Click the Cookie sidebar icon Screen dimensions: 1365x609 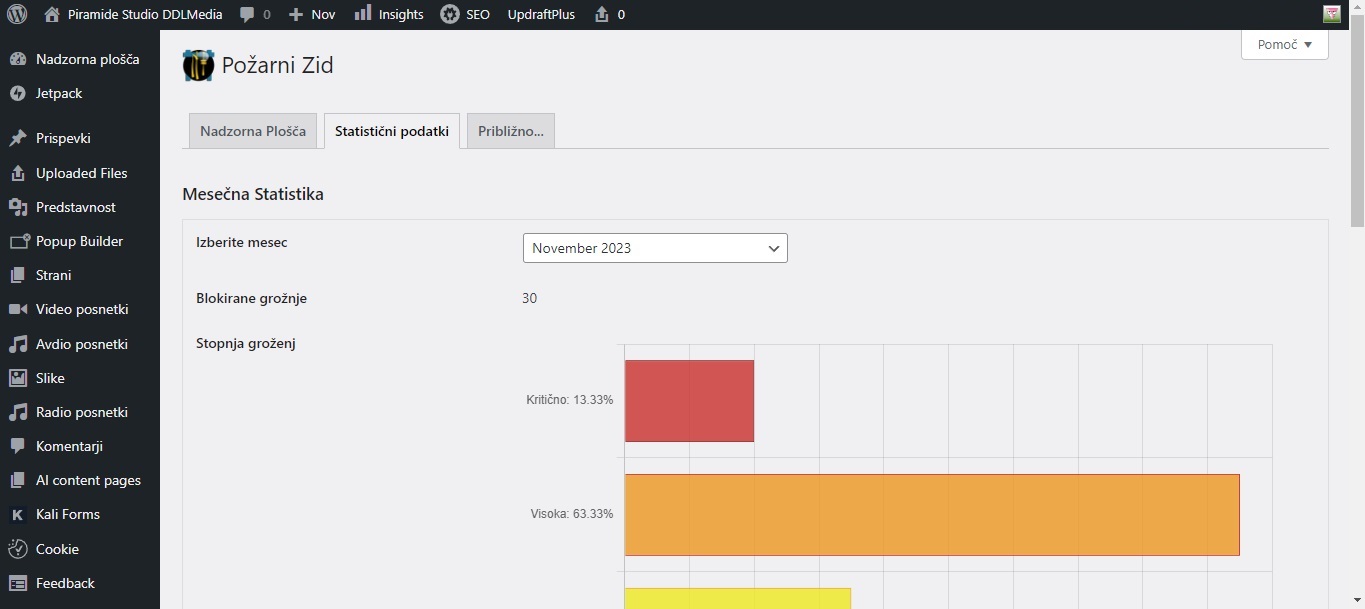pos(17,549)
